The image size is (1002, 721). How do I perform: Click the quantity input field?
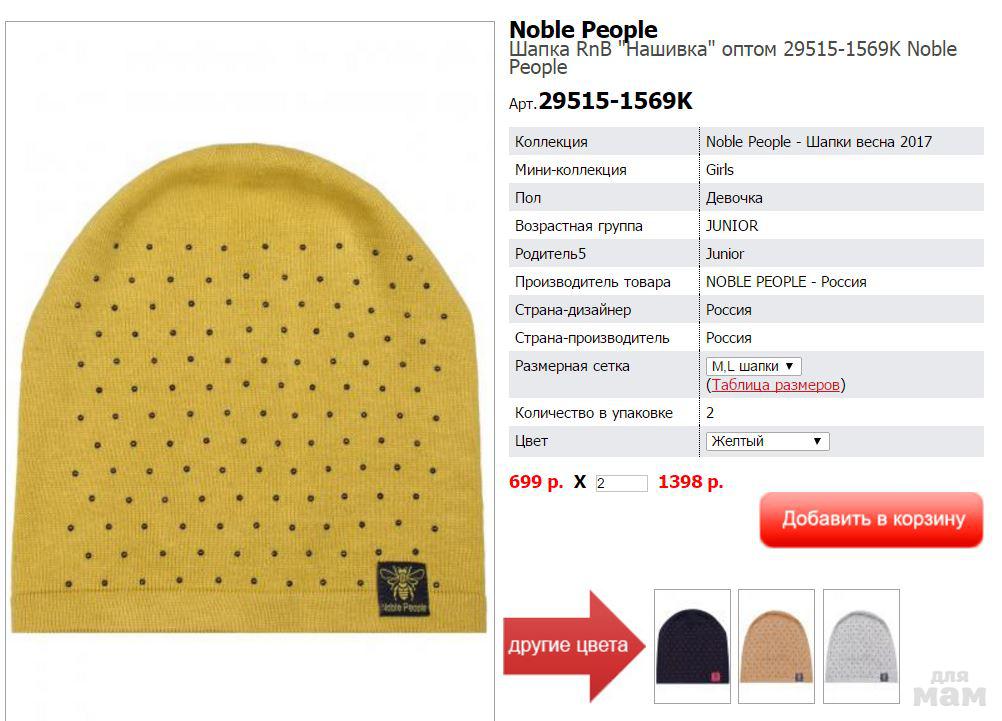pos(621,483)
